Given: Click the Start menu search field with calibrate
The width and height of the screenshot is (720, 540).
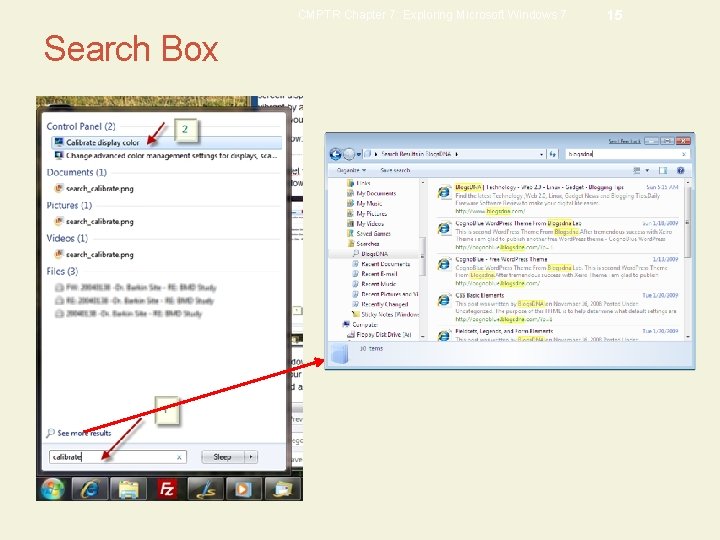Looking at the screenshot, I should (x=118, y=457).
